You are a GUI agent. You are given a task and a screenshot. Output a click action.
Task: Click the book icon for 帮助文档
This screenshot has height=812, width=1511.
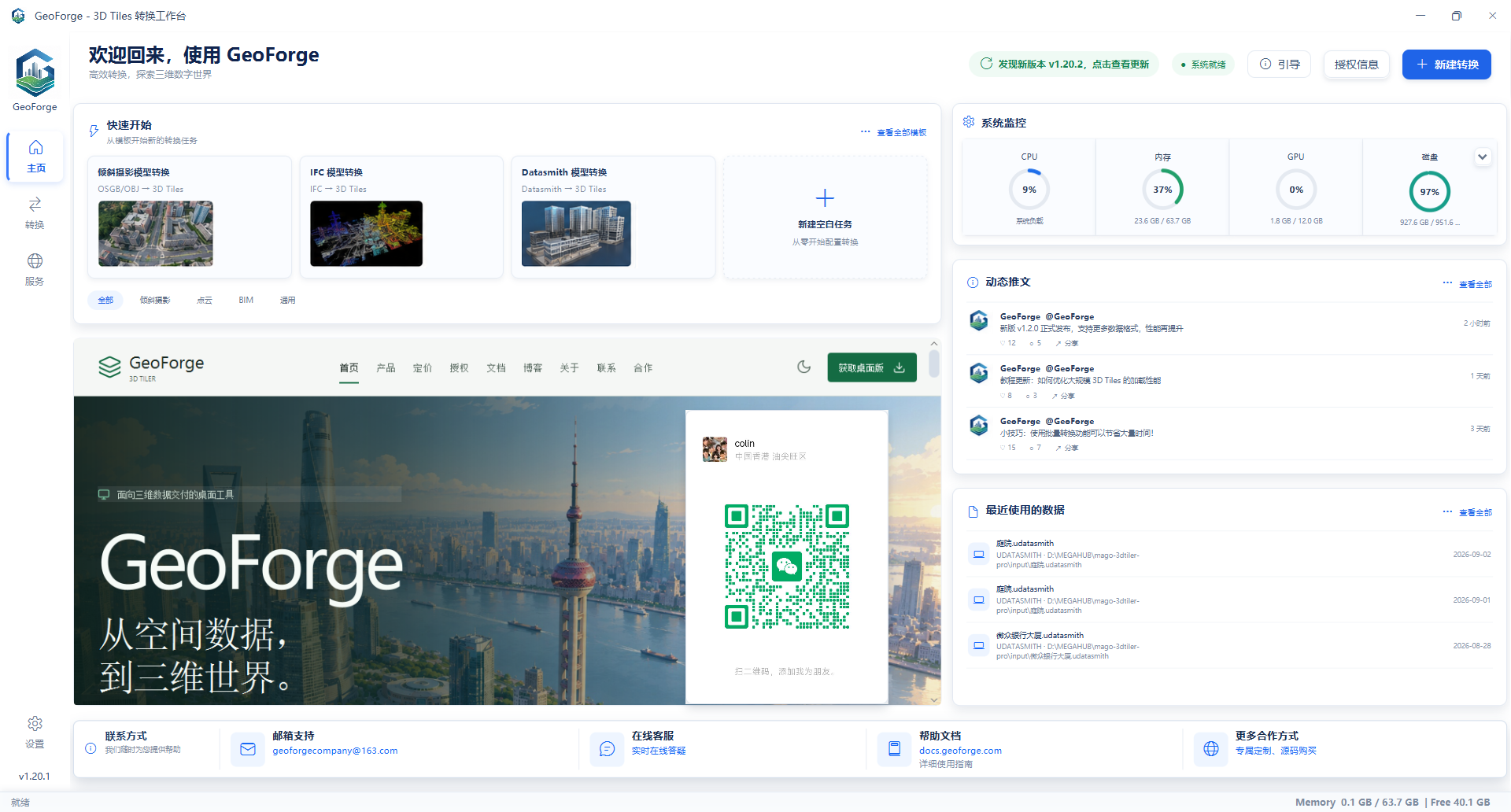point(894,749)
